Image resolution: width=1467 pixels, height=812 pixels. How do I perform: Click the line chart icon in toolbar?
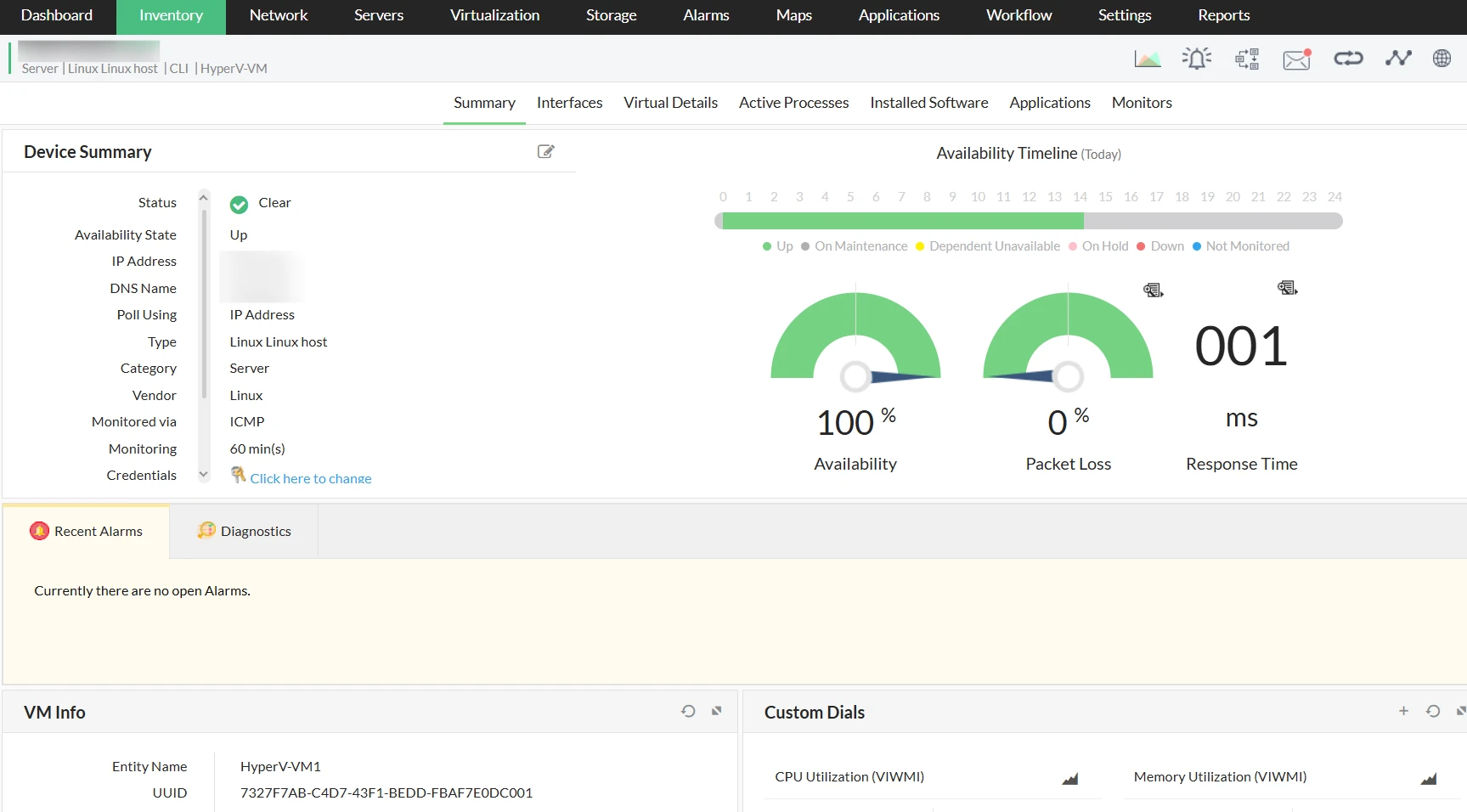pos(1398,58)
